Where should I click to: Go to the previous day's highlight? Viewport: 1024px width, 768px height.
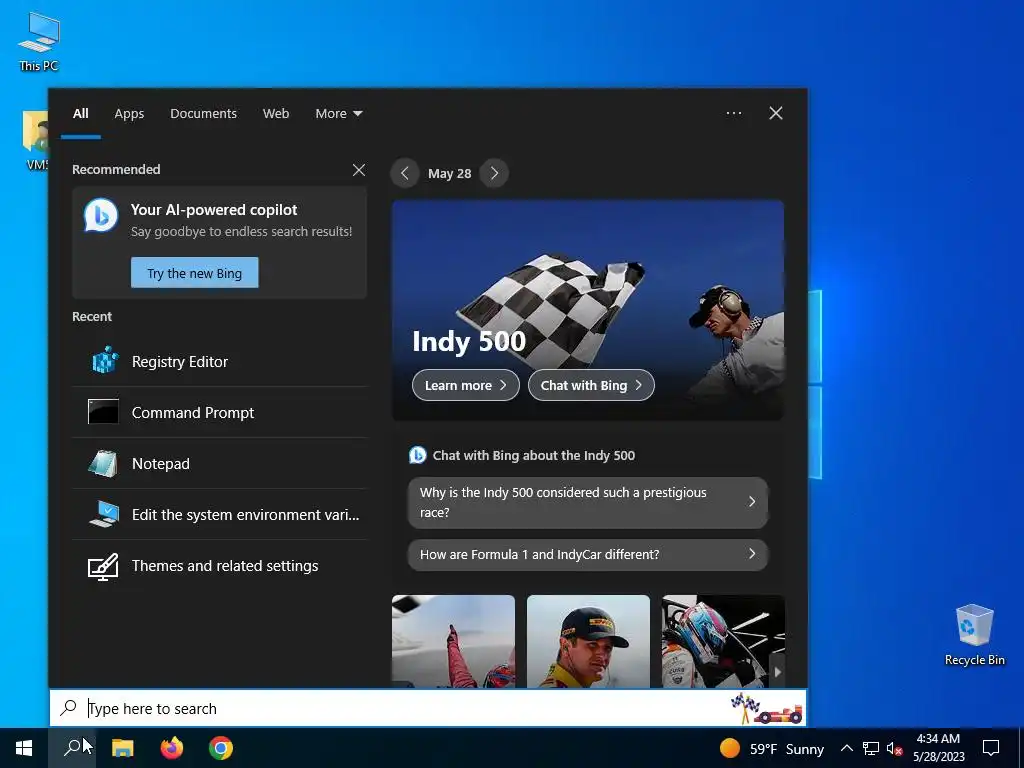(x=405, y=173)
